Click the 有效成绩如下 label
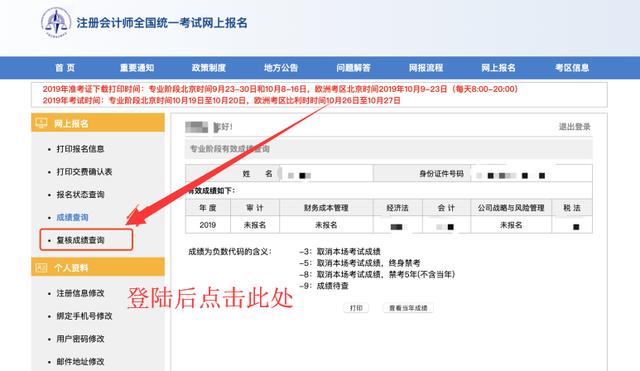This screenshot has height=371, width=640. (211, 191)
